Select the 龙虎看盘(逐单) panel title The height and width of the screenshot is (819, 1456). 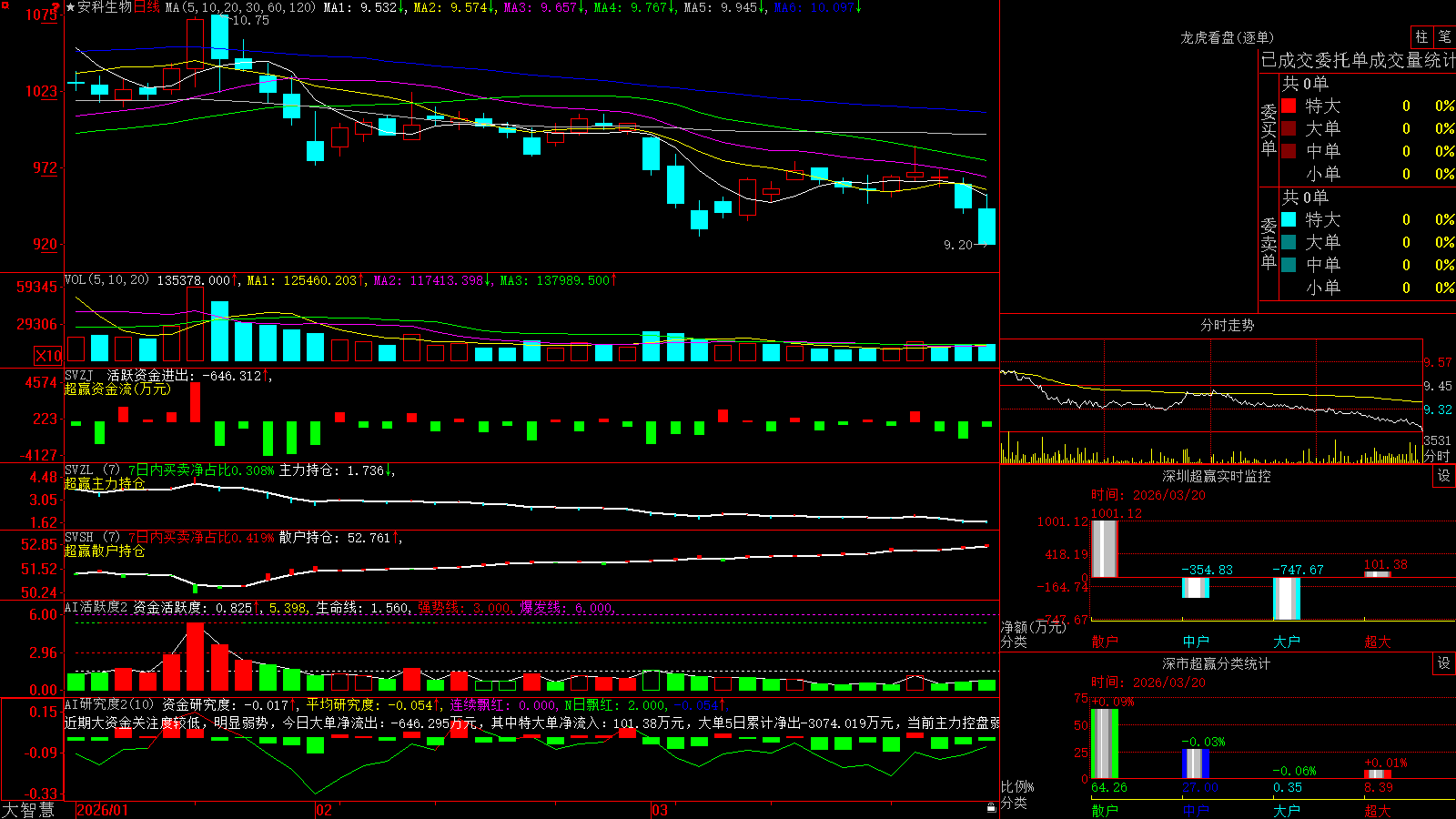[x=1227, y=37]
